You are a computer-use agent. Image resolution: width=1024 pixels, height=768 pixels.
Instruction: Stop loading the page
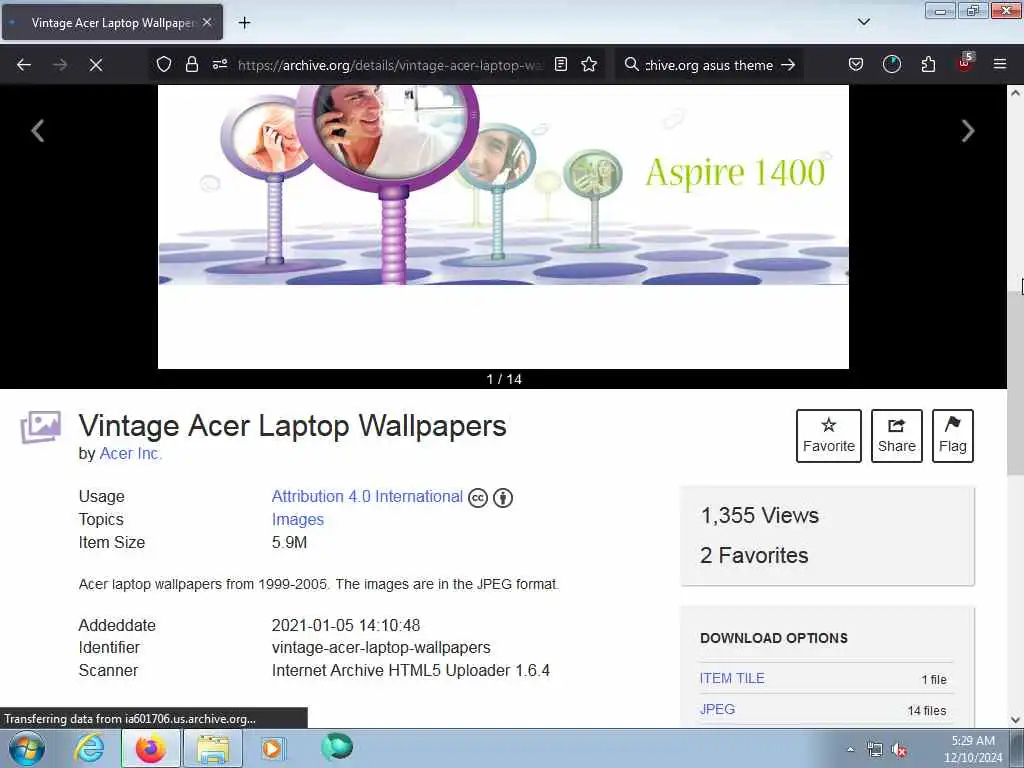click(x=95, y=65)
